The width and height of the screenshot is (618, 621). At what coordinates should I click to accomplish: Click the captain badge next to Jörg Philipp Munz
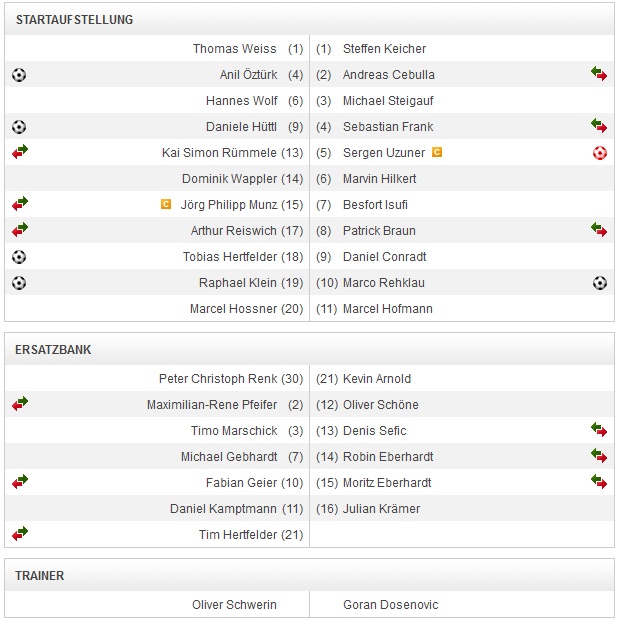[166, 205]
